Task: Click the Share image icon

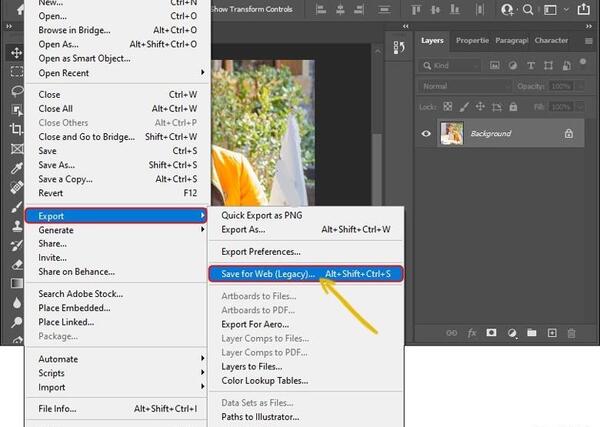Action: pyautogui.click(x=583, y=9)
